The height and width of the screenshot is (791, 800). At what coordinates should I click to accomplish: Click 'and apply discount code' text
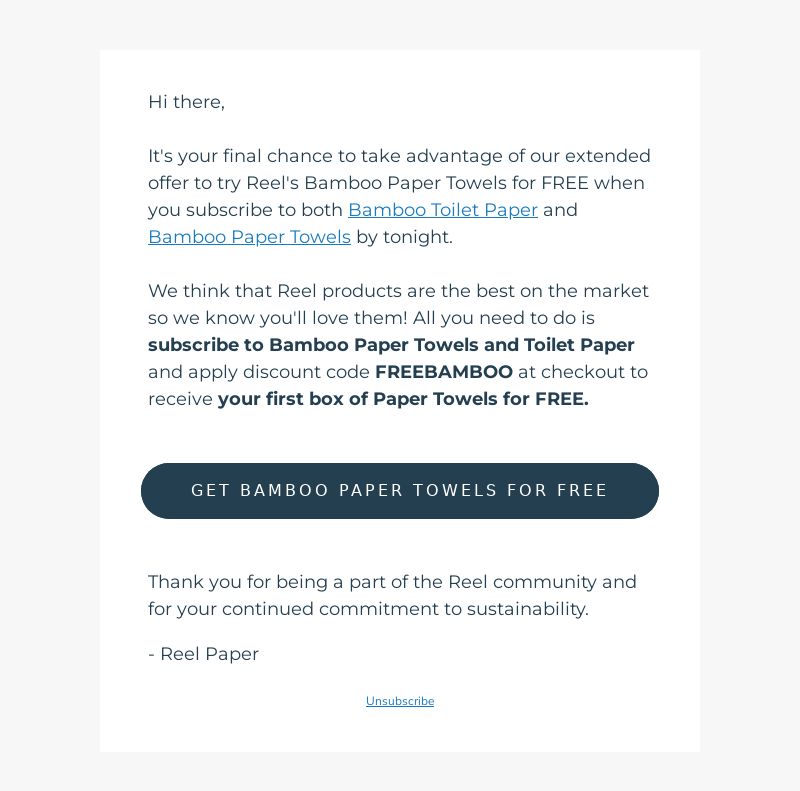259,372
